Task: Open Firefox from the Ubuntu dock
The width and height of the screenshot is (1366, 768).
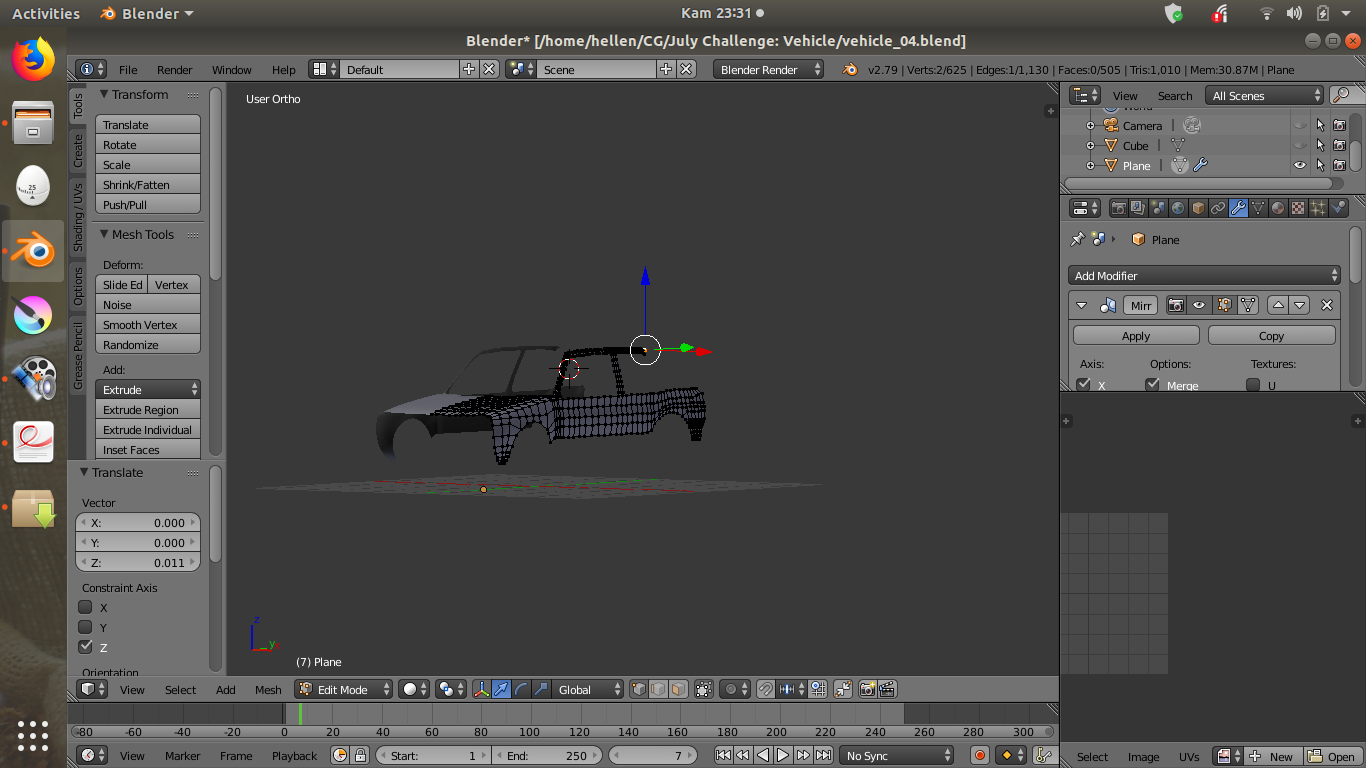Action: (33, 59)
